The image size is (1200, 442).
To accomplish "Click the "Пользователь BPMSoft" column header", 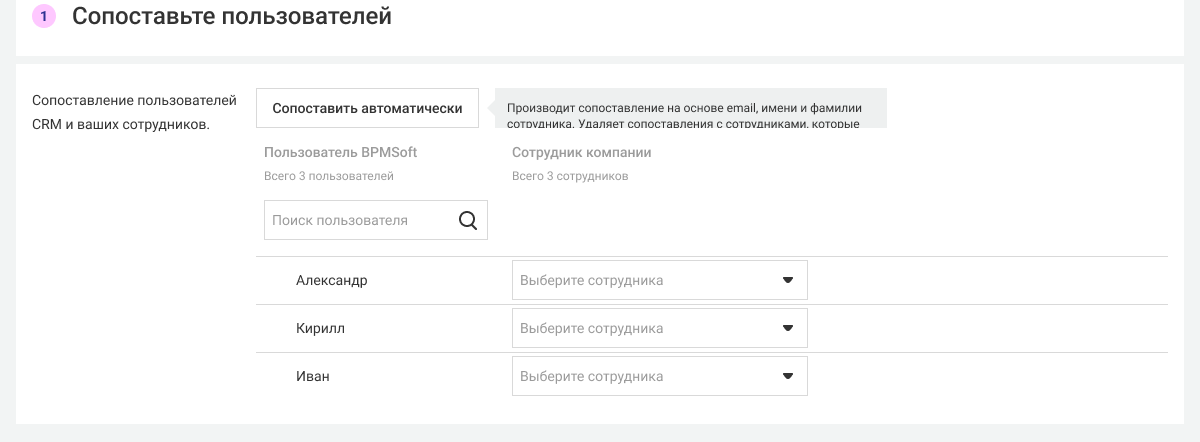I will 340,153.
